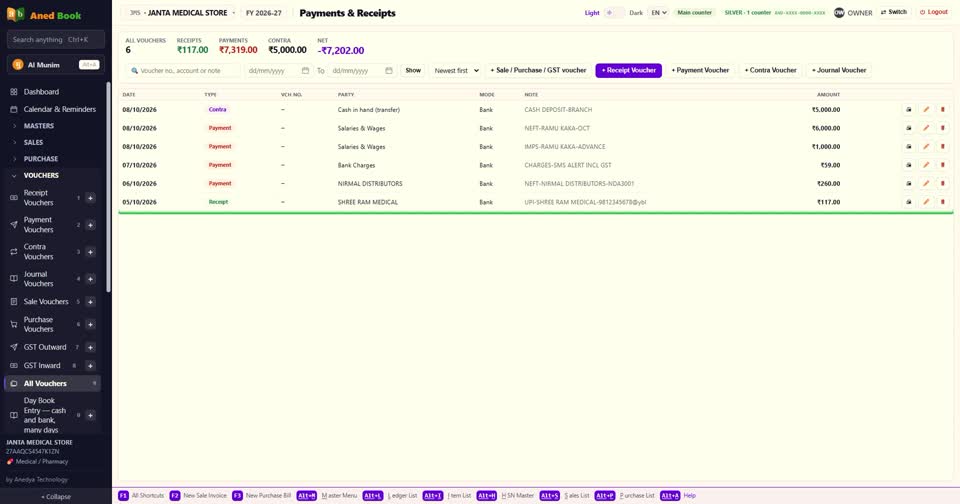Click the Aned Book logo
The height and width of the screenshot is (504, 960).
pos(44,15)
